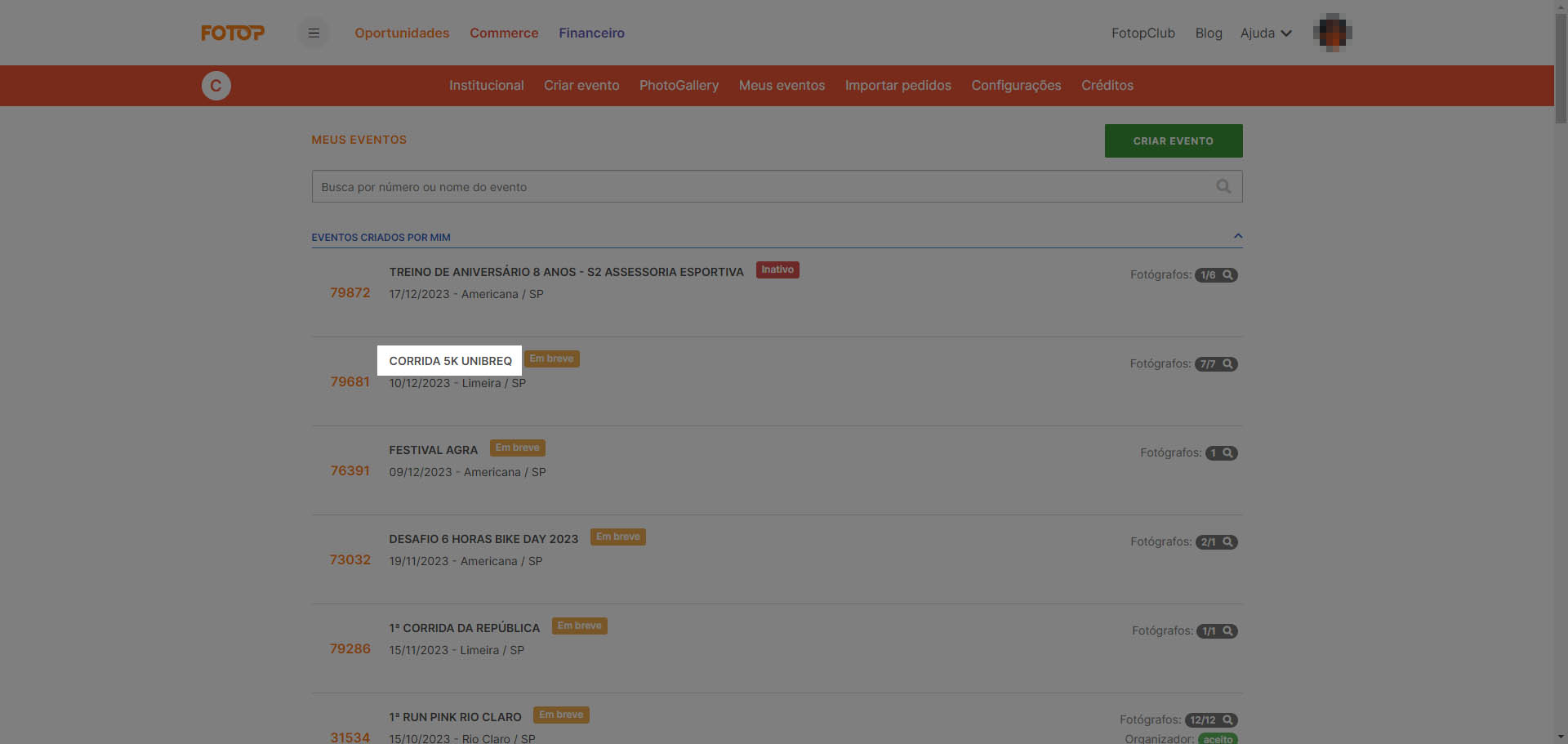Image resolution: width=1568 pixels, height=744 pixels.
Task: Open photographers badge 1/6 for event 79872
Action: tap(1216, 275)
